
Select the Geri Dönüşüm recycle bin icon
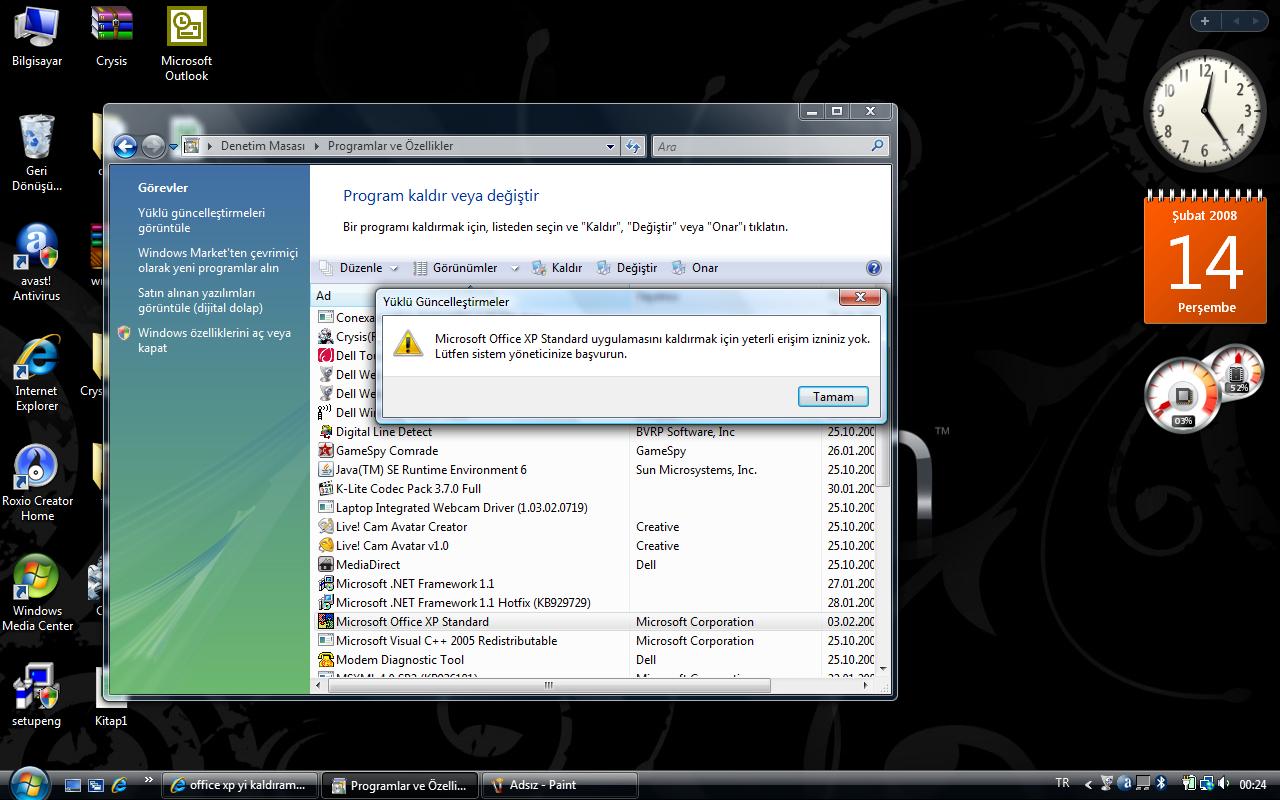37,152
